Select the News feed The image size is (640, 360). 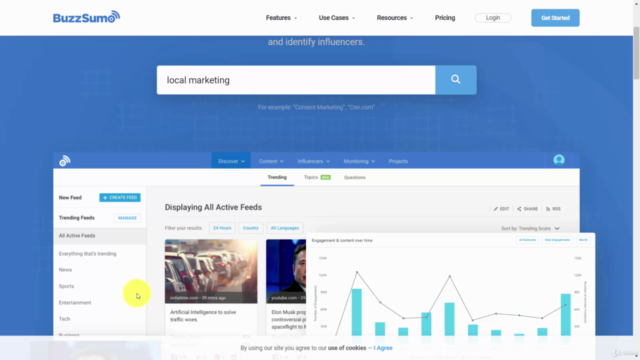tap(65, 270)
